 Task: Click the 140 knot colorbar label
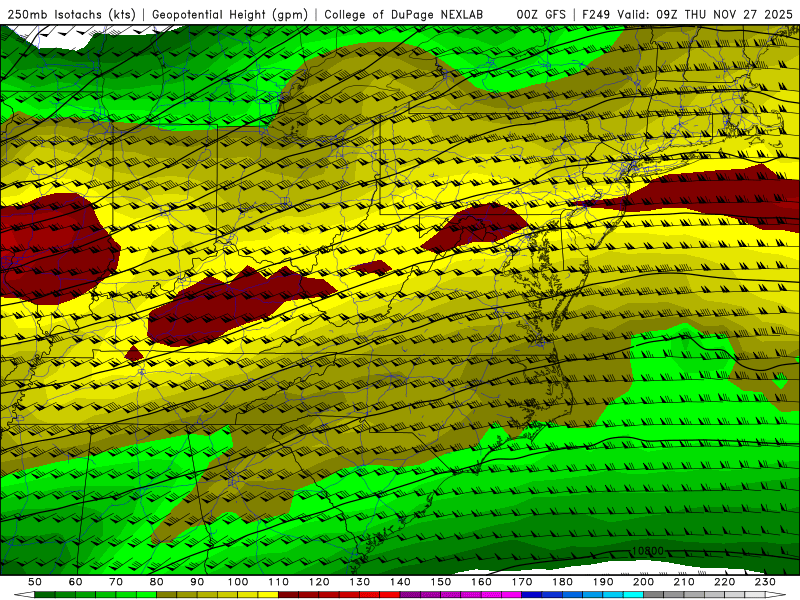(x=401, y=582)
